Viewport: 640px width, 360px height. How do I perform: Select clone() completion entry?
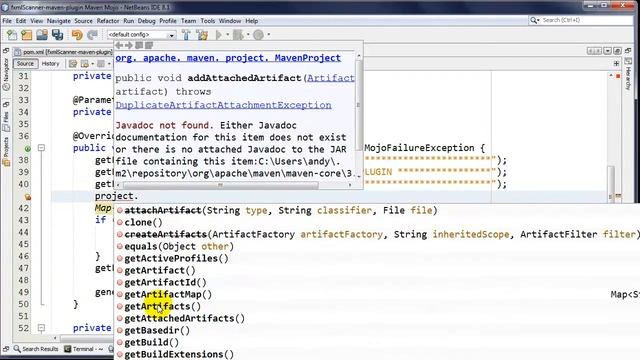pos(139,222)
